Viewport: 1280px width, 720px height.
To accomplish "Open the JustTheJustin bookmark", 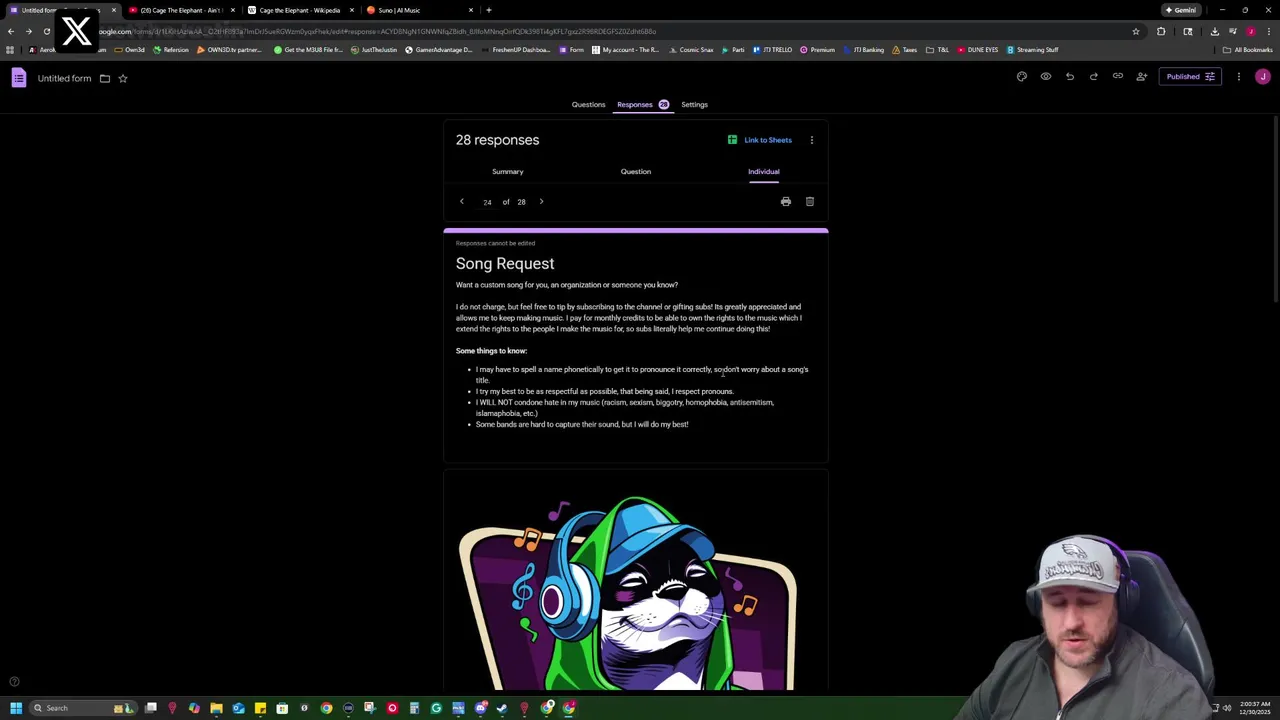I will coord(373,50).
